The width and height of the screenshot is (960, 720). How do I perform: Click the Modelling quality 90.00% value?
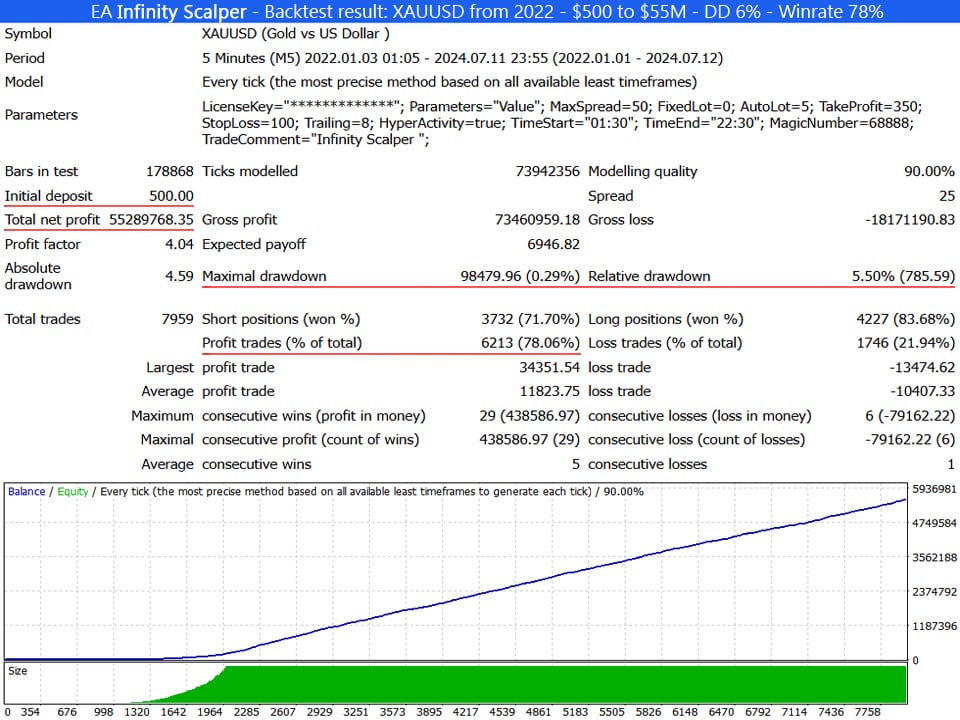pos(929,172)
